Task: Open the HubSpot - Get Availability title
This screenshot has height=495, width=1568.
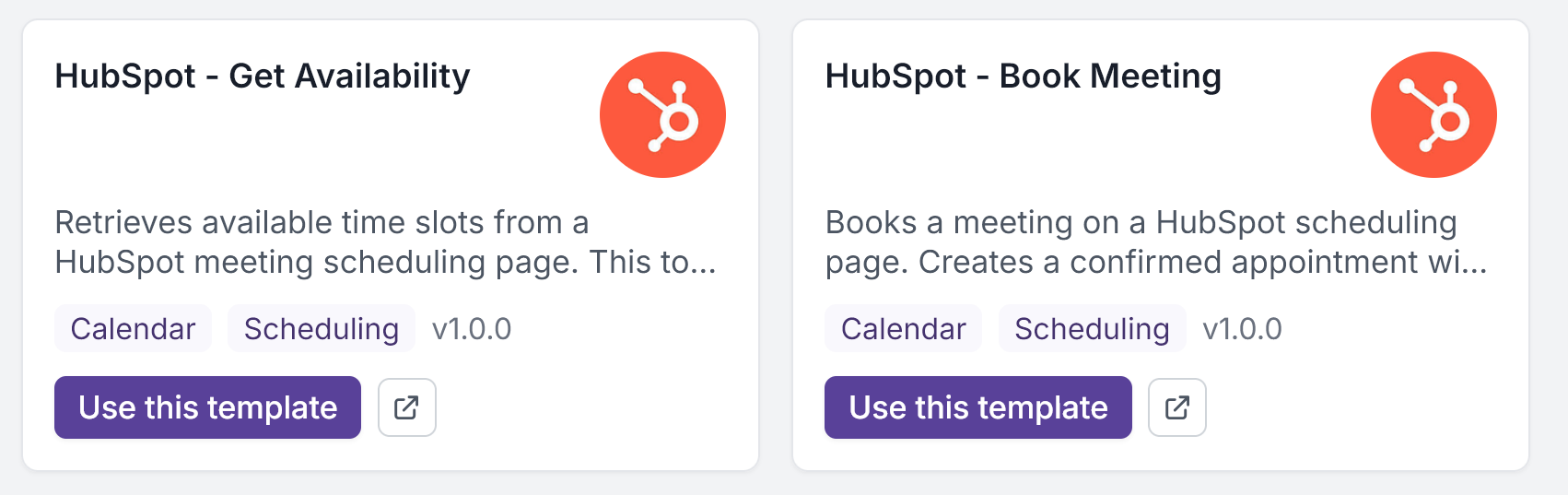Action: [263, 76]
